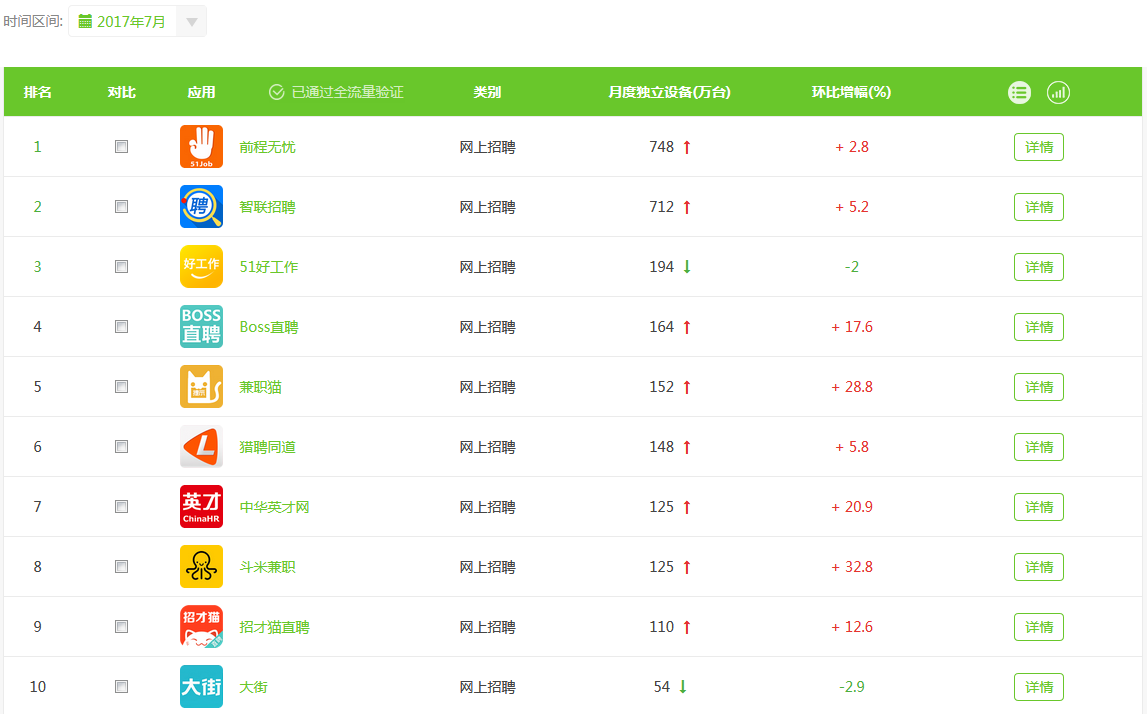Click the 748 device count value

(x=661, y=146)
